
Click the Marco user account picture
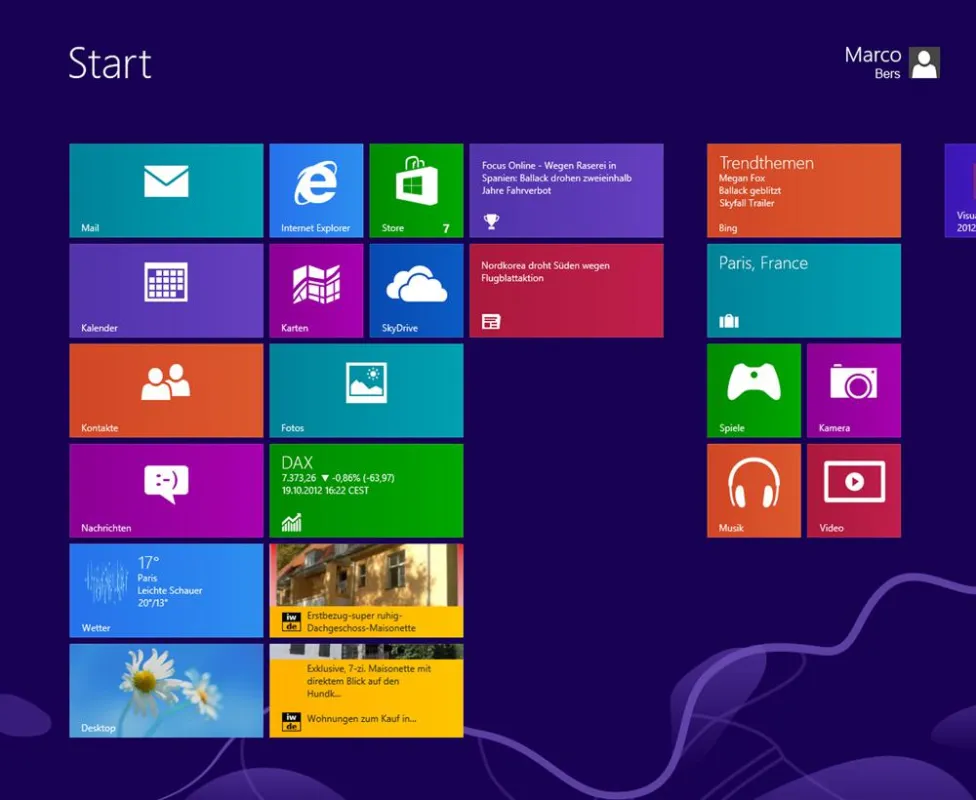924,63
